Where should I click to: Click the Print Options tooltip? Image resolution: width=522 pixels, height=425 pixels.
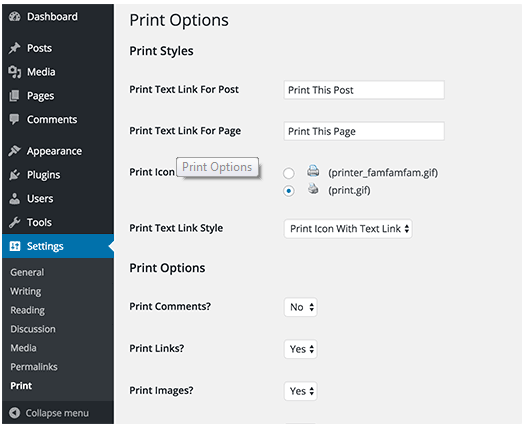(217, 167)
